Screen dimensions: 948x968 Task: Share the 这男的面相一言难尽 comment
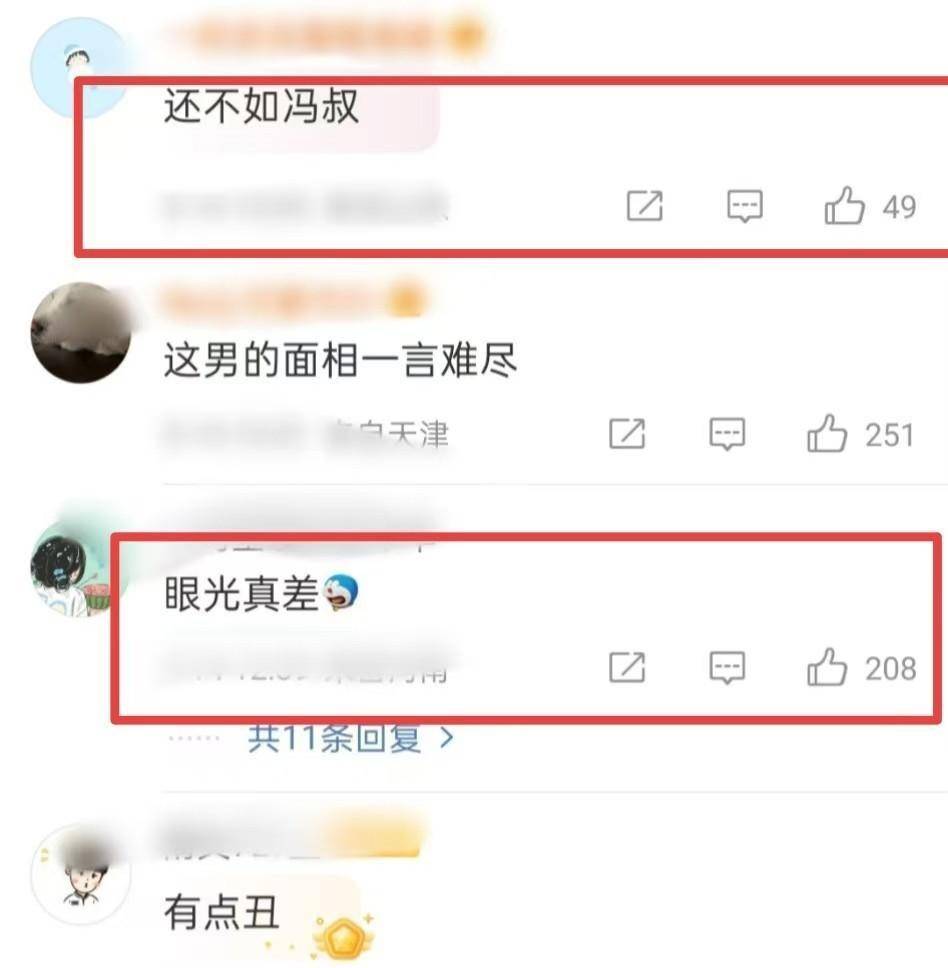point(627,433)
